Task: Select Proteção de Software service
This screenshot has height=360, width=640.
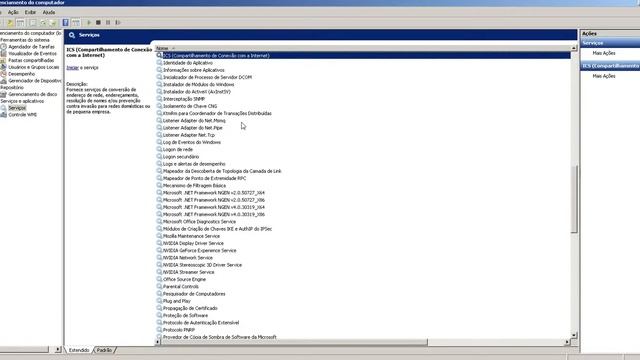Action: coord(185,315)
